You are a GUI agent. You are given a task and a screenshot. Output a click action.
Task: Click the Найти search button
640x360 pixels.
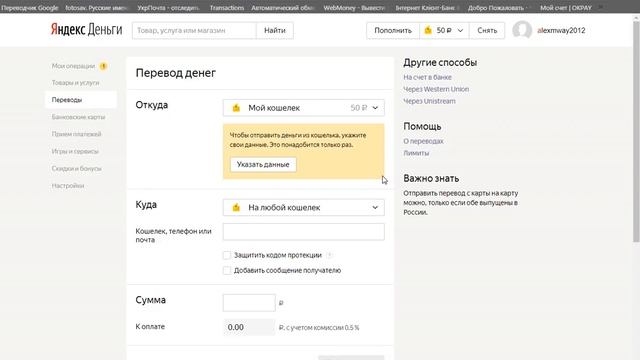point(275,30)
